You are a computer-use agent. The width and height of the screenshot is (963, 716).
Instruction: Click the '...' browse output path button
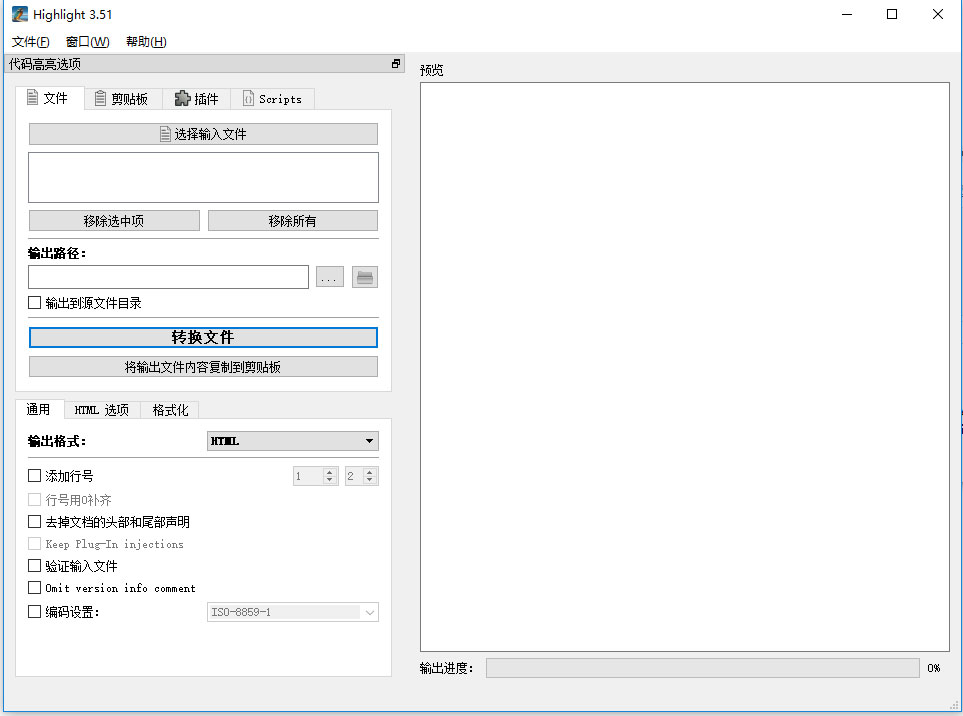tap(330, 277)
